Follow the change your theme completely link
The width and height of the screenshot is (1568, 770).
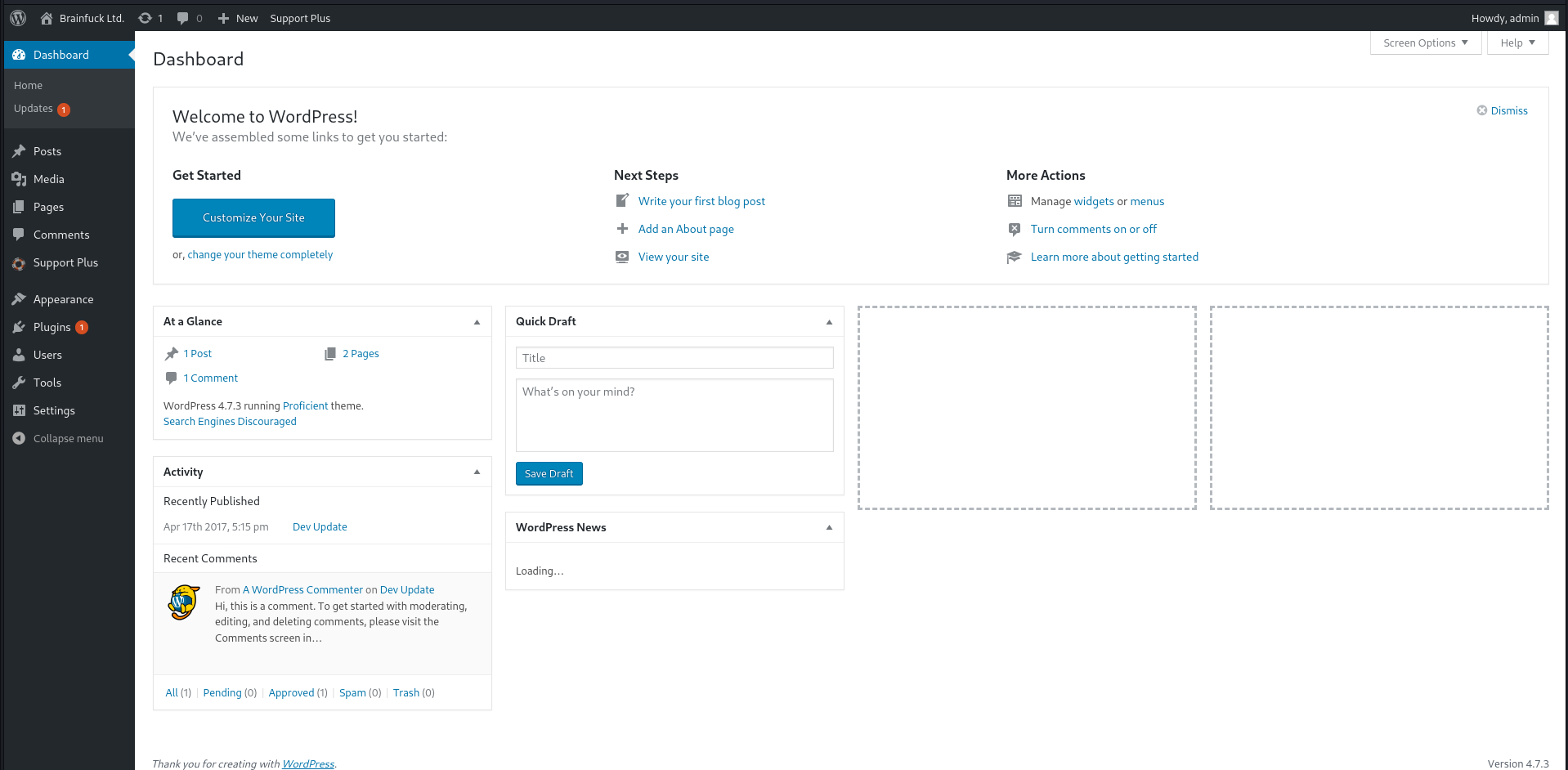(260, 254)
